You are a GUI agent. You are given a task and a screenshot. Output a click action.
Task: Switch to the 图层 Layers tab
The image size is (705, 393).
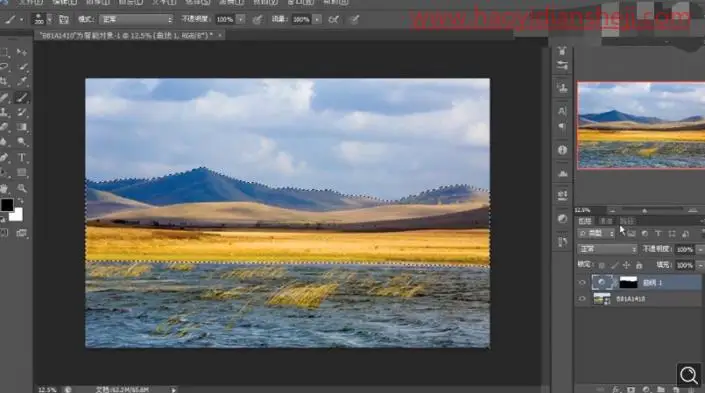[585, 221]
